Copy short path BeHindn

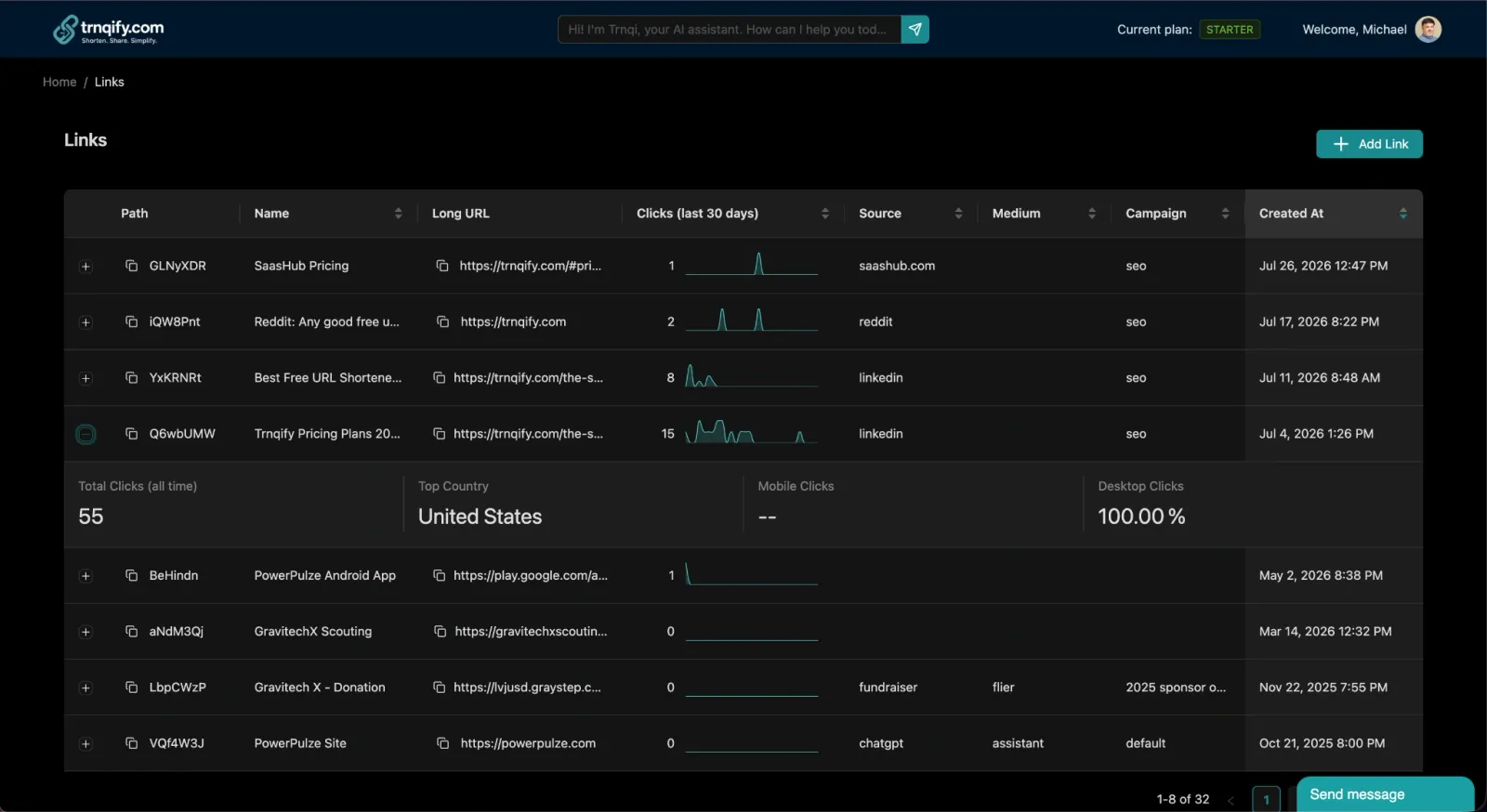pos(132,576)
